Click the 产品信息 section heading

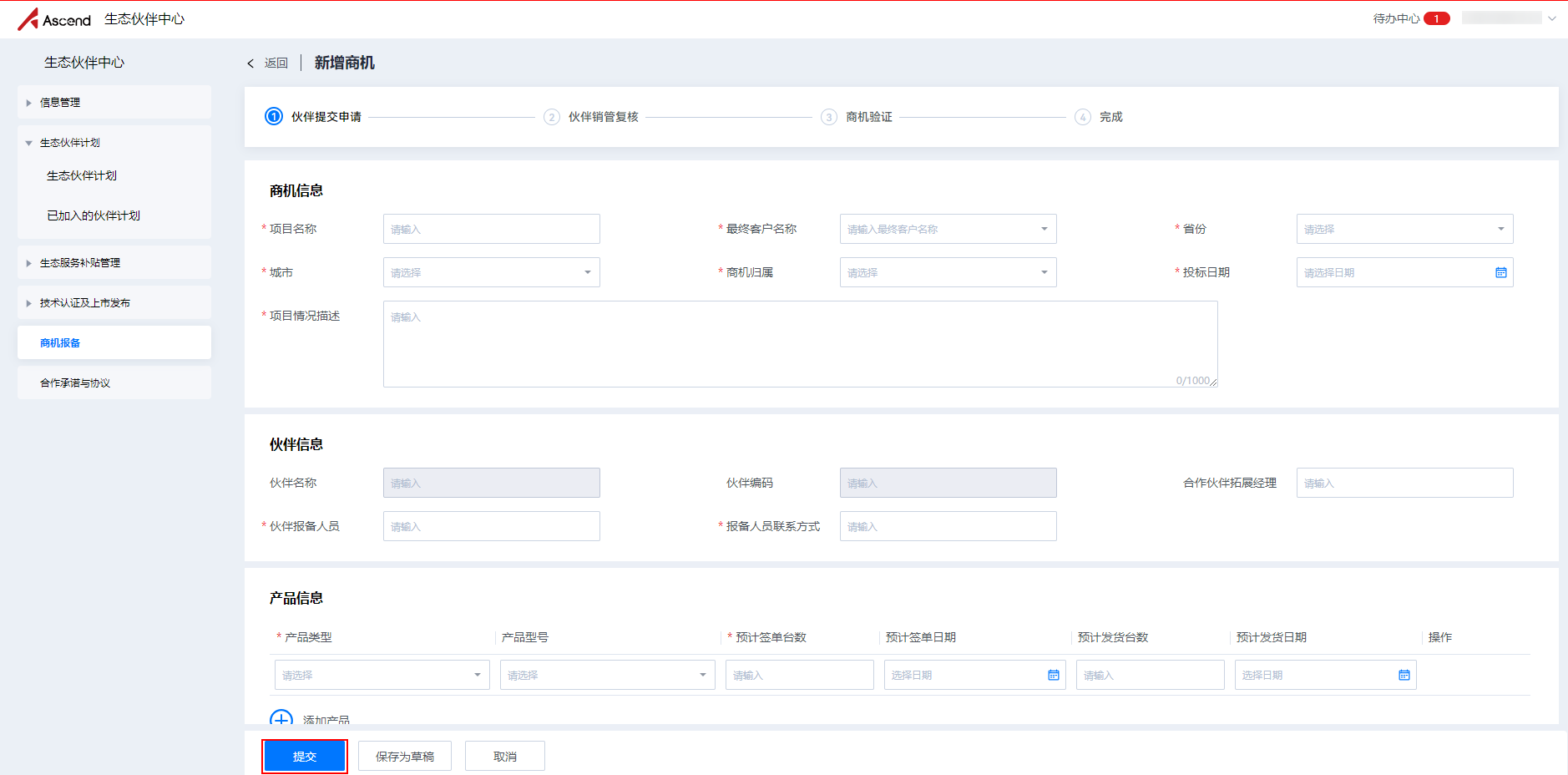(x=296, y=599)
